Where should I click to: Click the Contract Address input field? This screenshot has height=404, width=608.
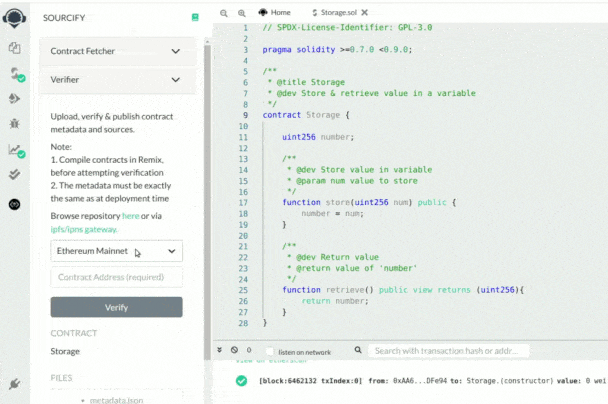117,277
